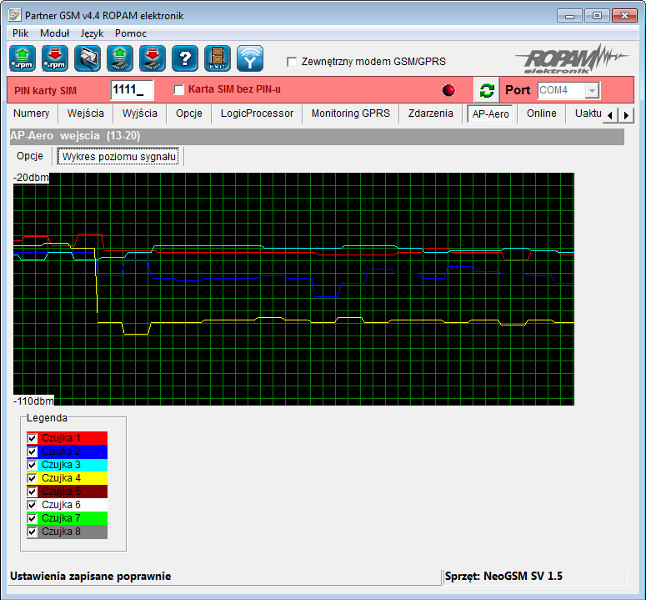Click the red Czujka 1 color swatch

[x=73, y=438]
